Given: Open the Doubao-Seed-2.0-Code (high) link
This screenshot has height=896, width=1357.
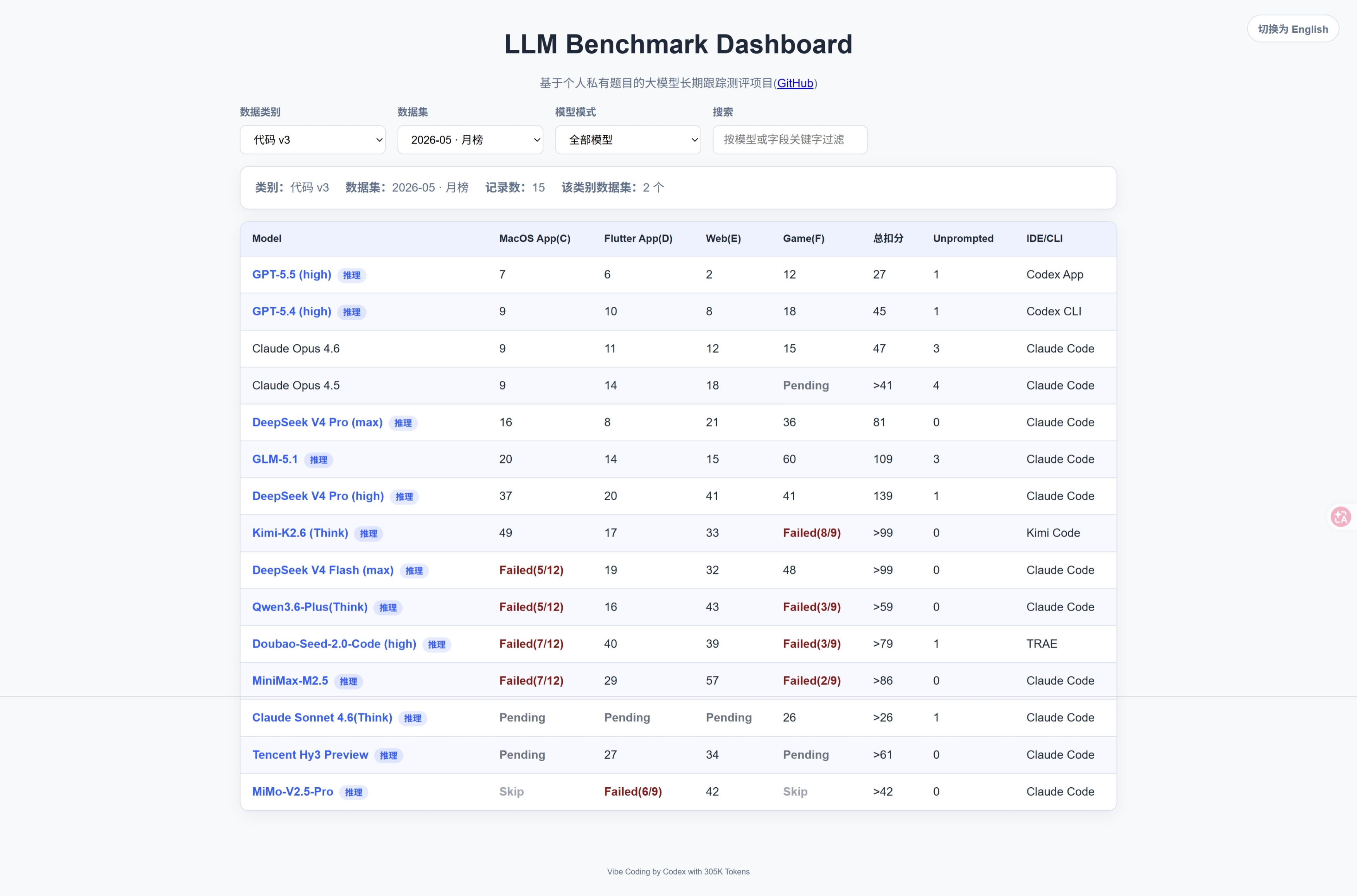Looking at the screenshot, I should [x=334, y=644].
